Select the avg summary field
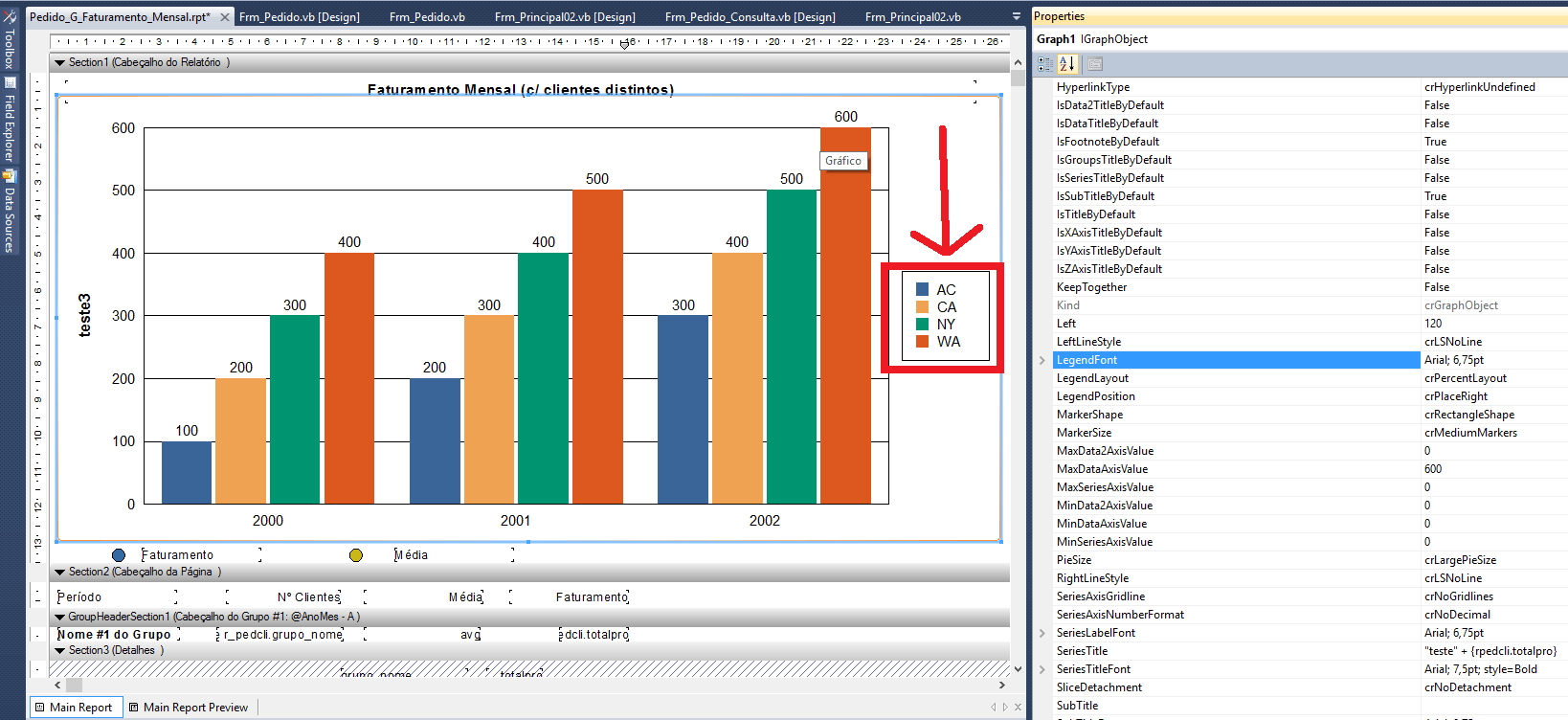The height and width of the screenshot is (720, 1568). pos(422,635)
